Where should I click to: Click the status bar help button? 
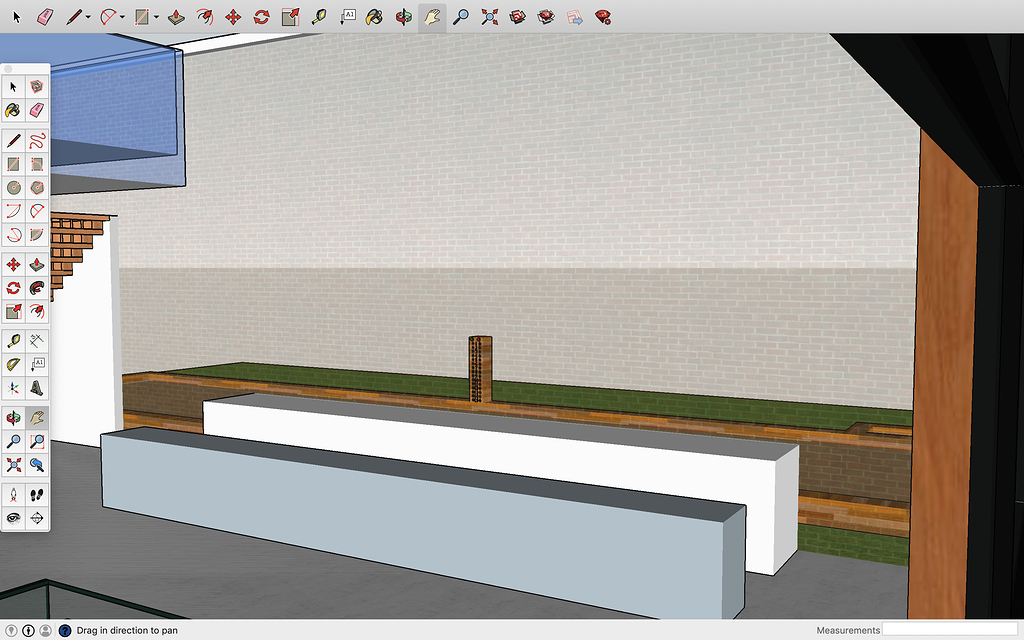[65, 630]
